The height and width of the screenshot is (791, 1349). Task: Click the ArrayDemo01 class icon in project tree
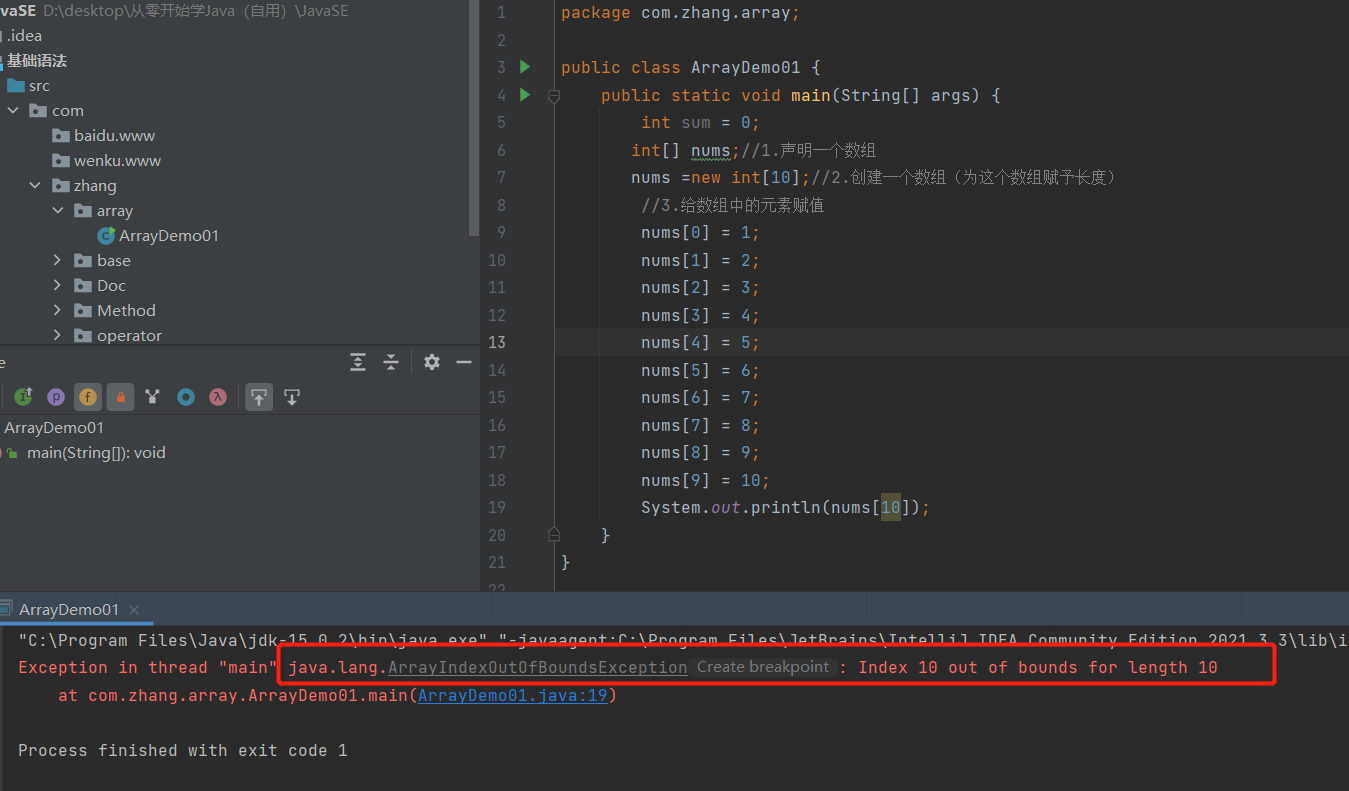[x=106, y=236]
